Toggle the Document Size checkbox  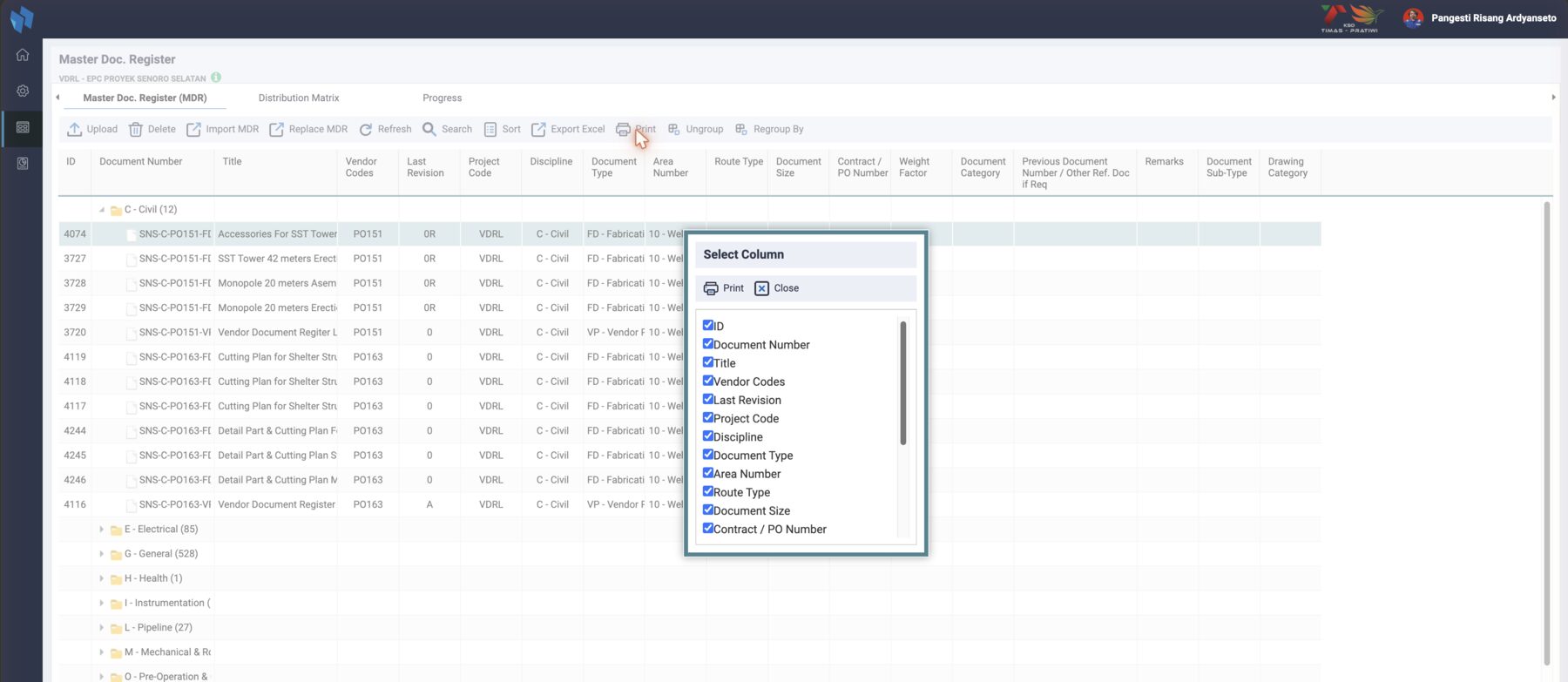coord(708,510)
